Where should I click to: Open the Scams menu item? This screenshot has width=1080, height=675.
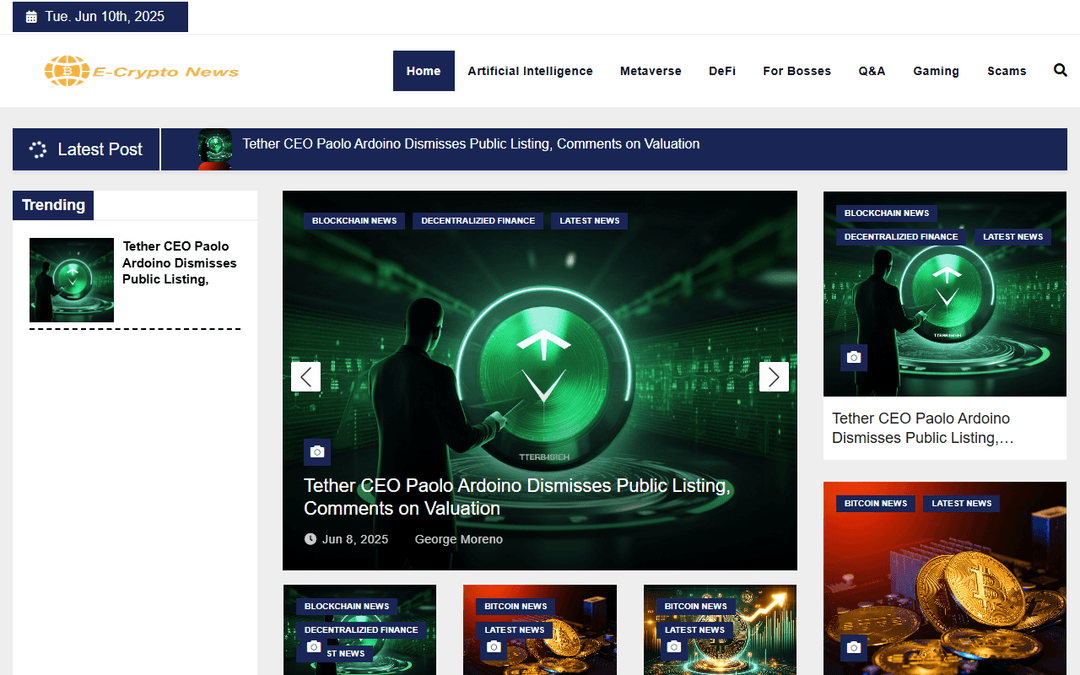[x=1006, y=71]
